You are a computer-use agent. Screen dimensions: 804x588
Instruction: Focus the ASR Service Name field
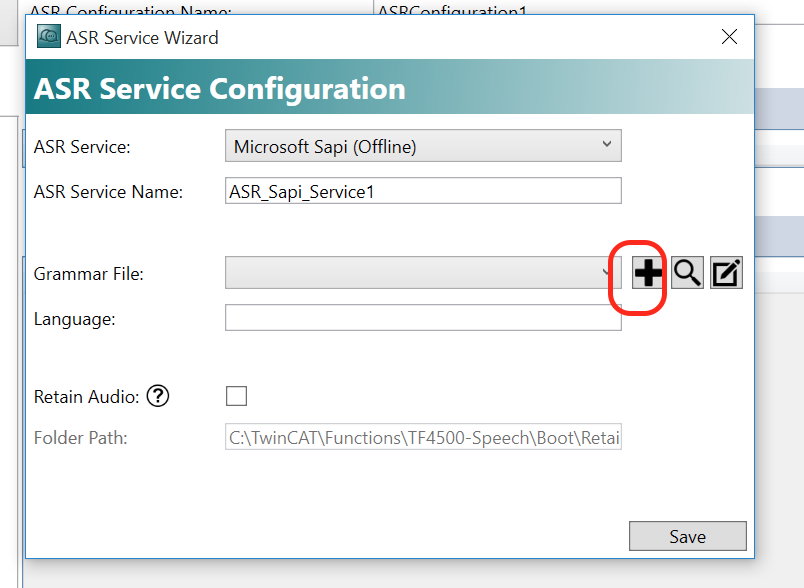pyautogui.click(x=423, y=191)
